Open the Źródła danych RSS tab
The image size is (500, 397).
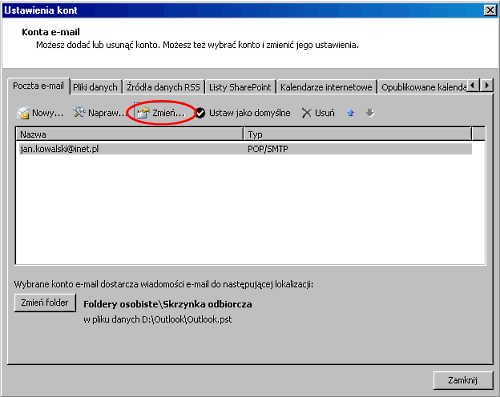click(163, 87)
